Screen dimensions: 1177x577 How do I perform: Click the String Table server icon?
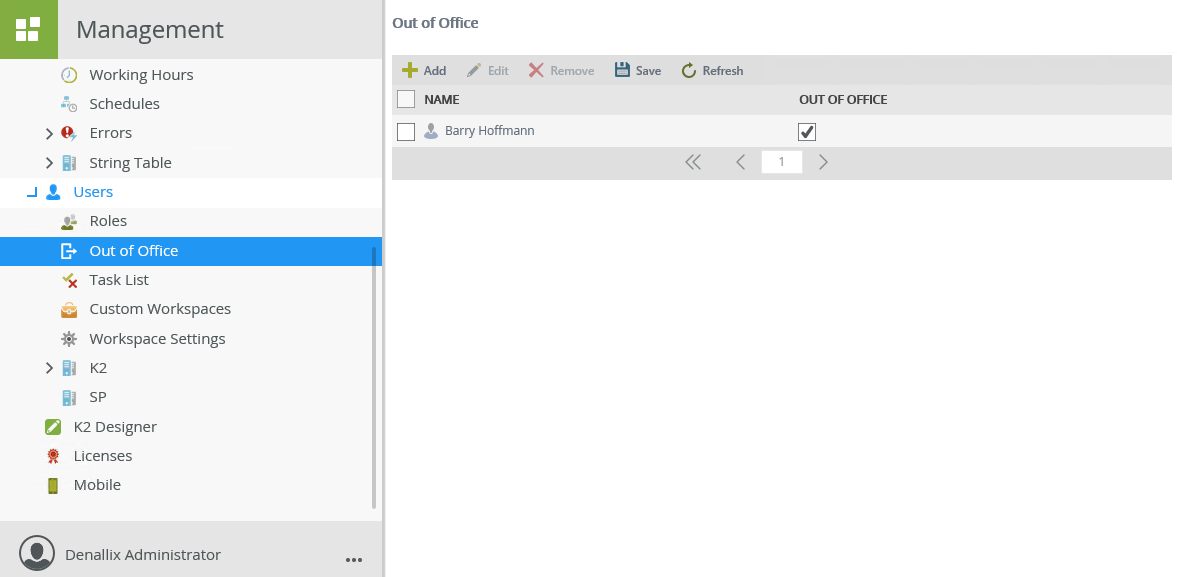[69, 163]
